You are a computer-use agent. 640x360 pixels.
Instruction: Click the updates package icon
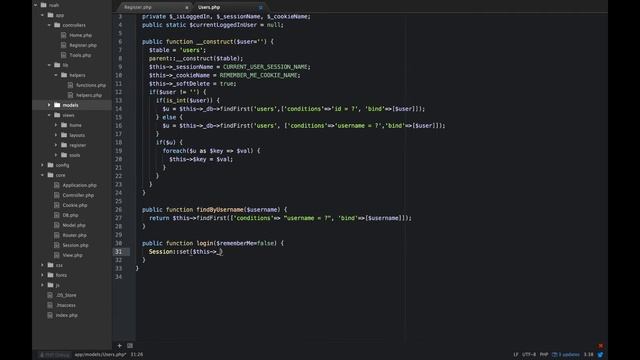[x=555, y=355]
